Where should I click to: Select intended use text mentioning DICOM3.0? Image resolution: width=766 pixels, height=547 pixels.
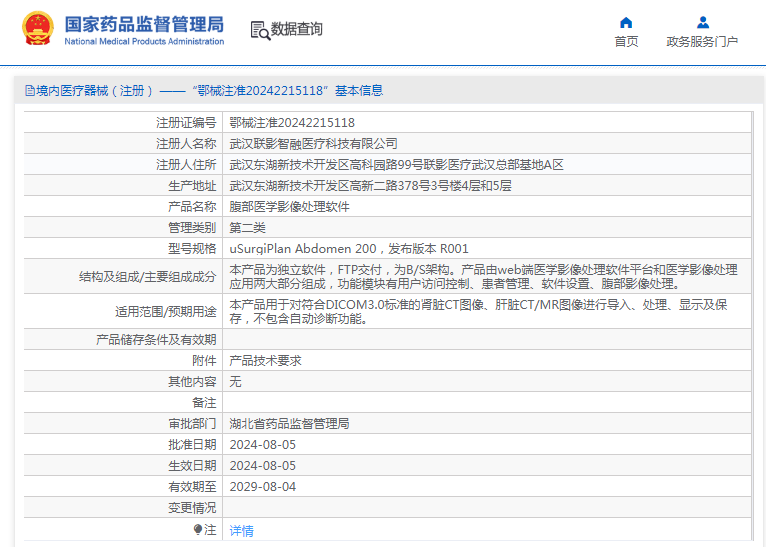[479, 312]
